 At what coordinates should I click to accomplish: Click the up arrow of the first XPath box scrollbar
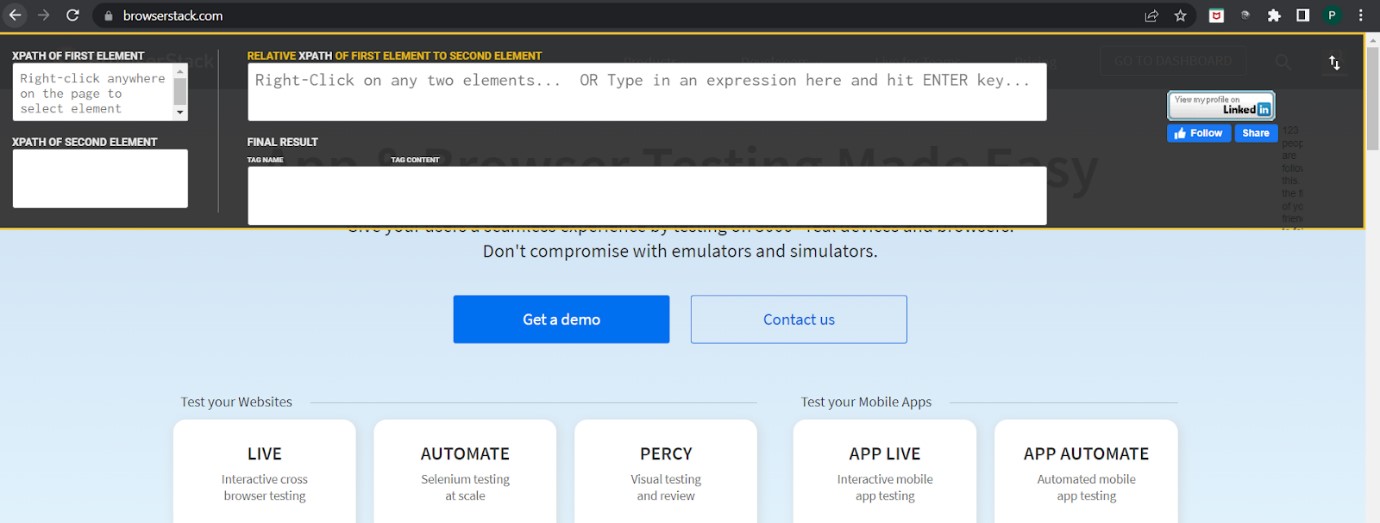tap(180, 71)
